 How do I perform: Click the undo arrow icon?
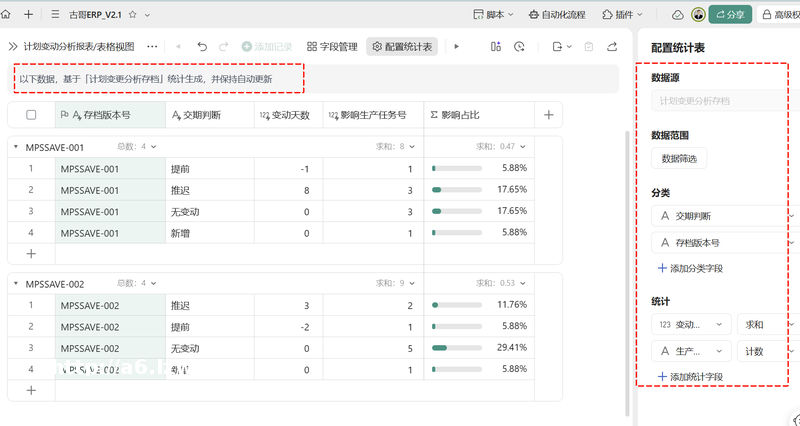pos(202,46)
